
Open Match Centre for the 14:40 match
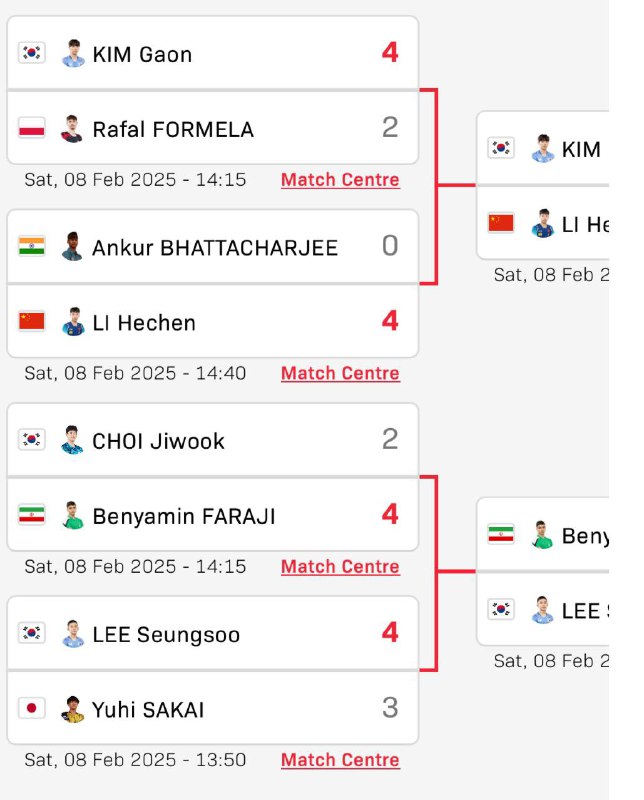point(340,373)
